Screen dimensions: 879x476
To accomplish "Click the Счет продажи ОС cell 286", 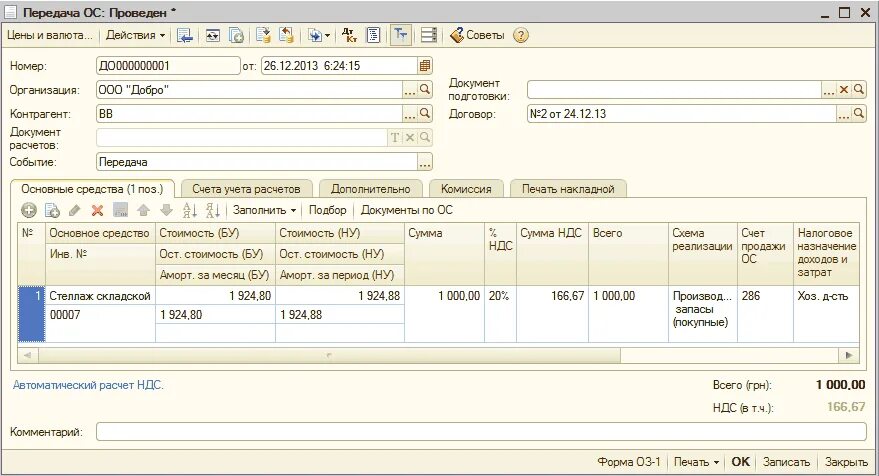I will tap(765, 314).
